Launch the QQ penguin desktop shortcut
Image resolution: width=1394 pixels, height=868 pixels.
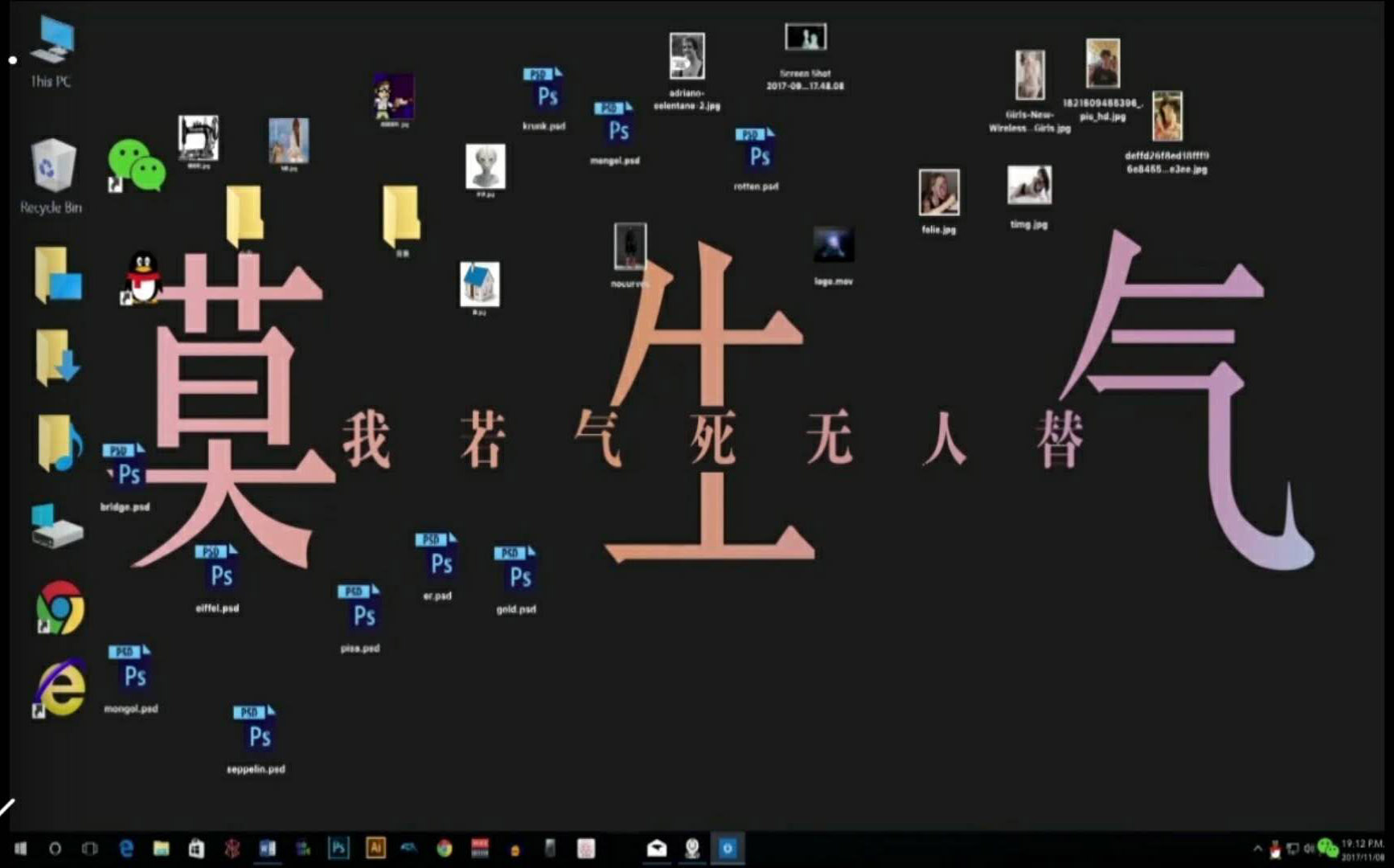(141, 278)
